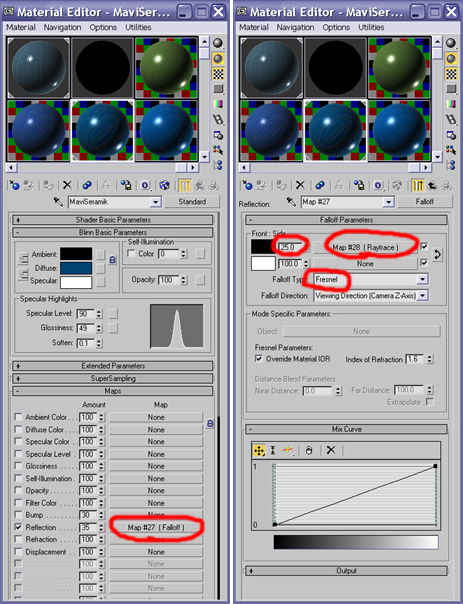463x604 pixels.
Task: Click Index of Refraction value field
Action: tap(415, 359)
